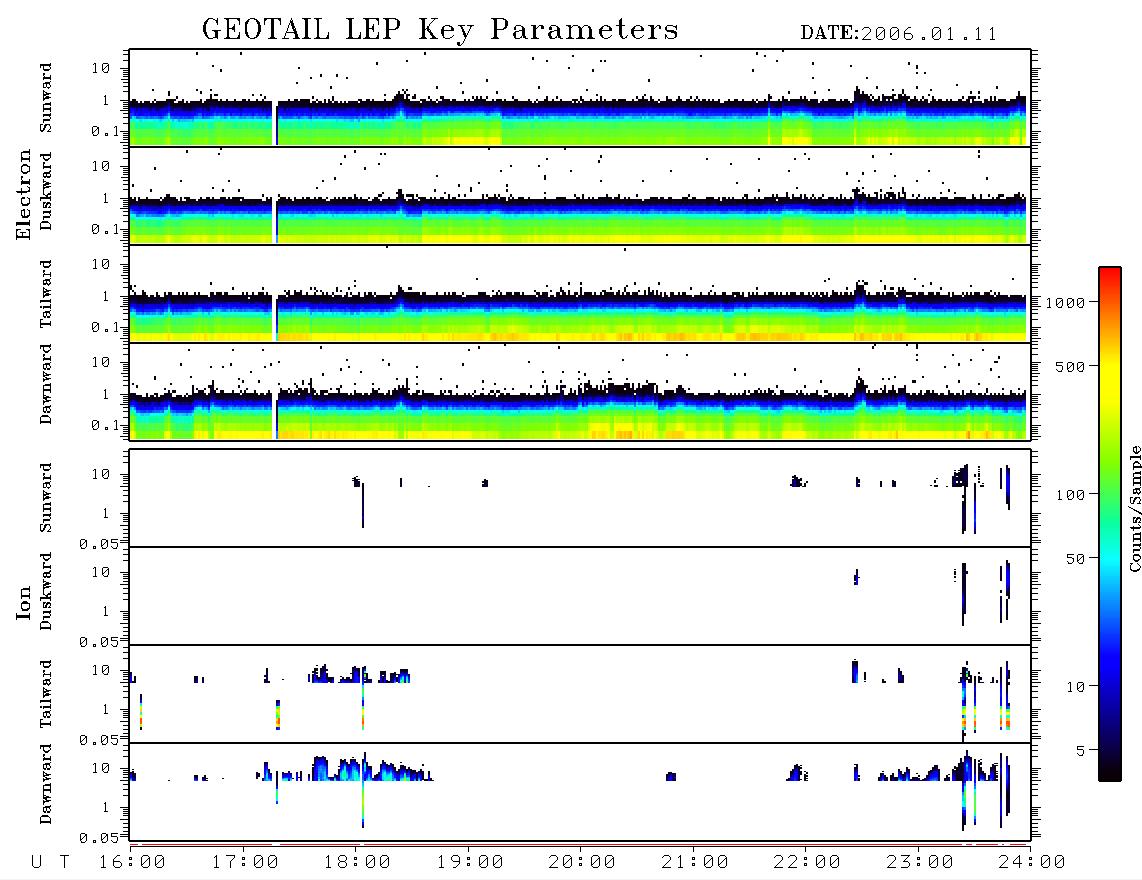
Task: Select the Ion Tailward axis label
Action: 46,694
